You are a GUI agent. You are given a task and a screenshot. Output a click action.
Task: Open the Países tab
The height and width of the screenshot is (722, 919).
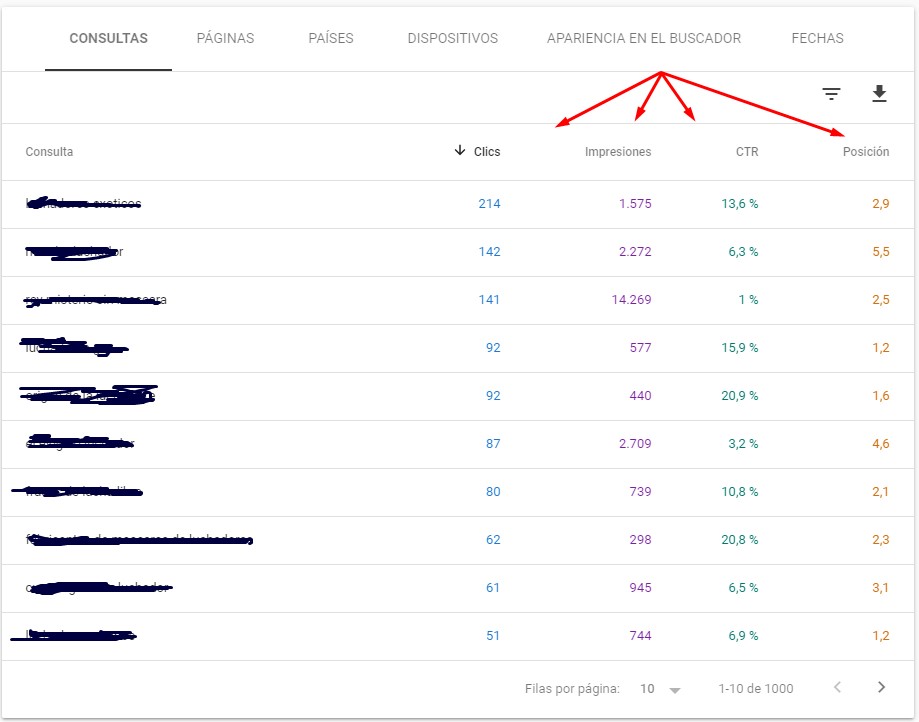331,39
